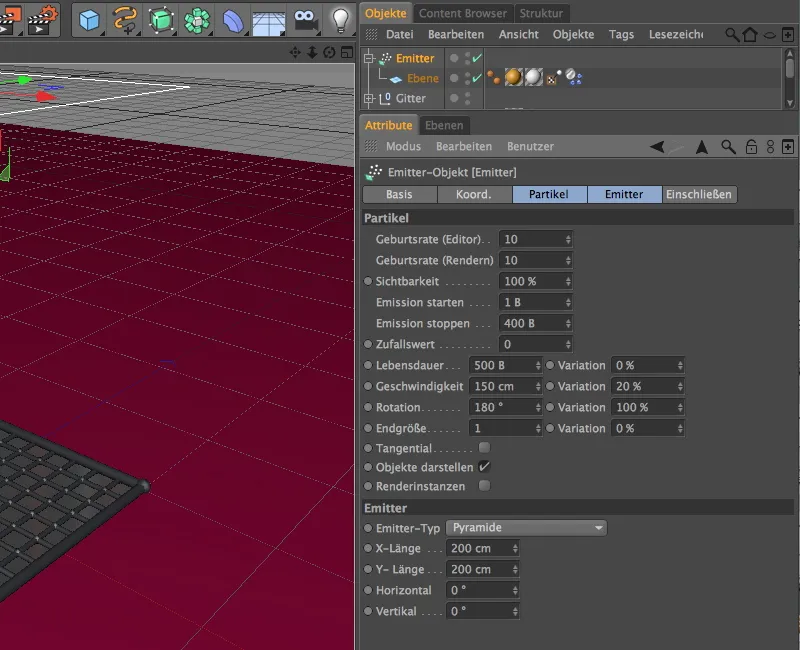Toggle Emitter visibility dots
Viewport: 800px width, 650px height.
[x=467, y=58]
